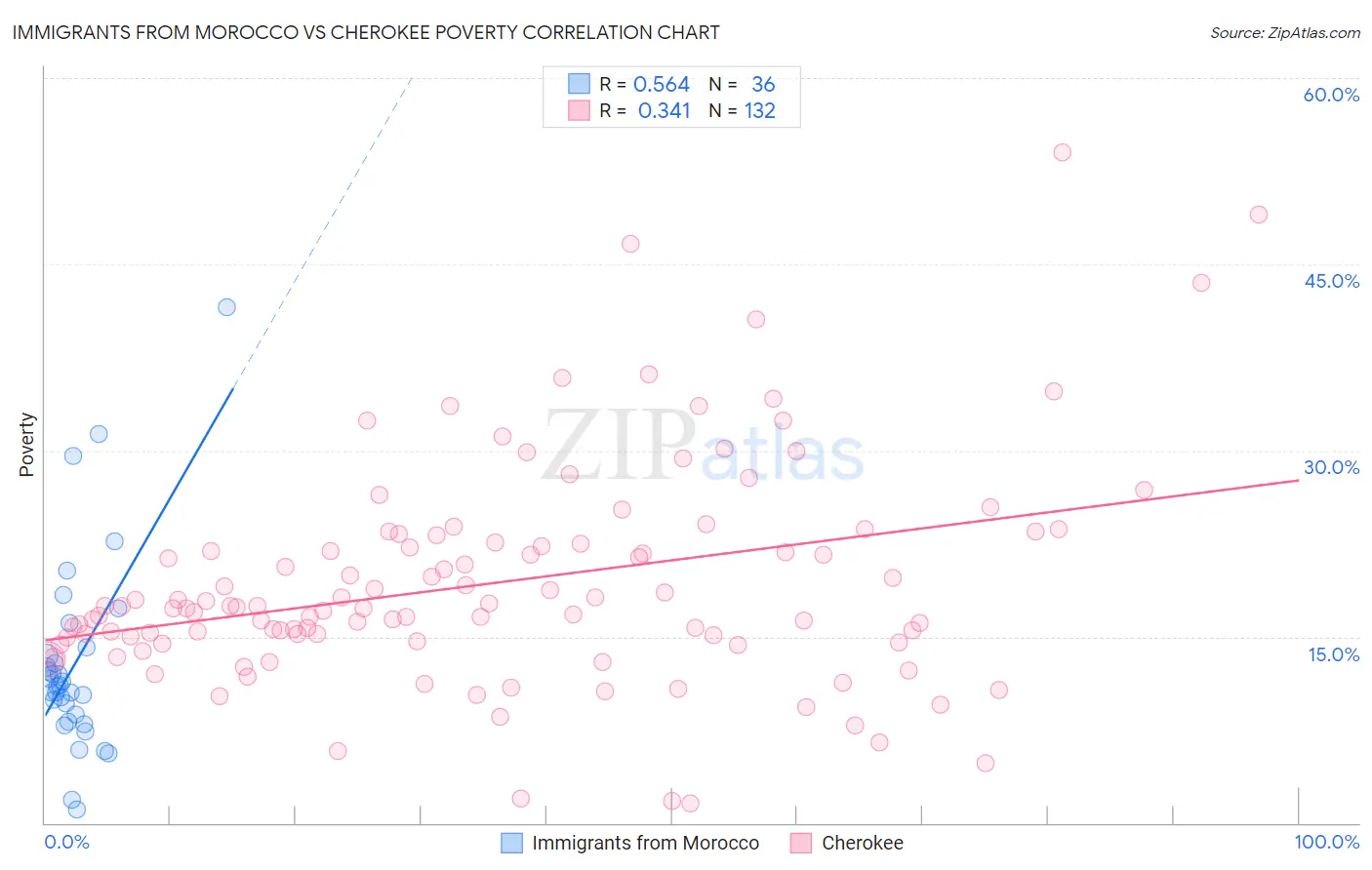1372x870 pixels.
Task: Click the chart title text
Action: click(366, 32)
